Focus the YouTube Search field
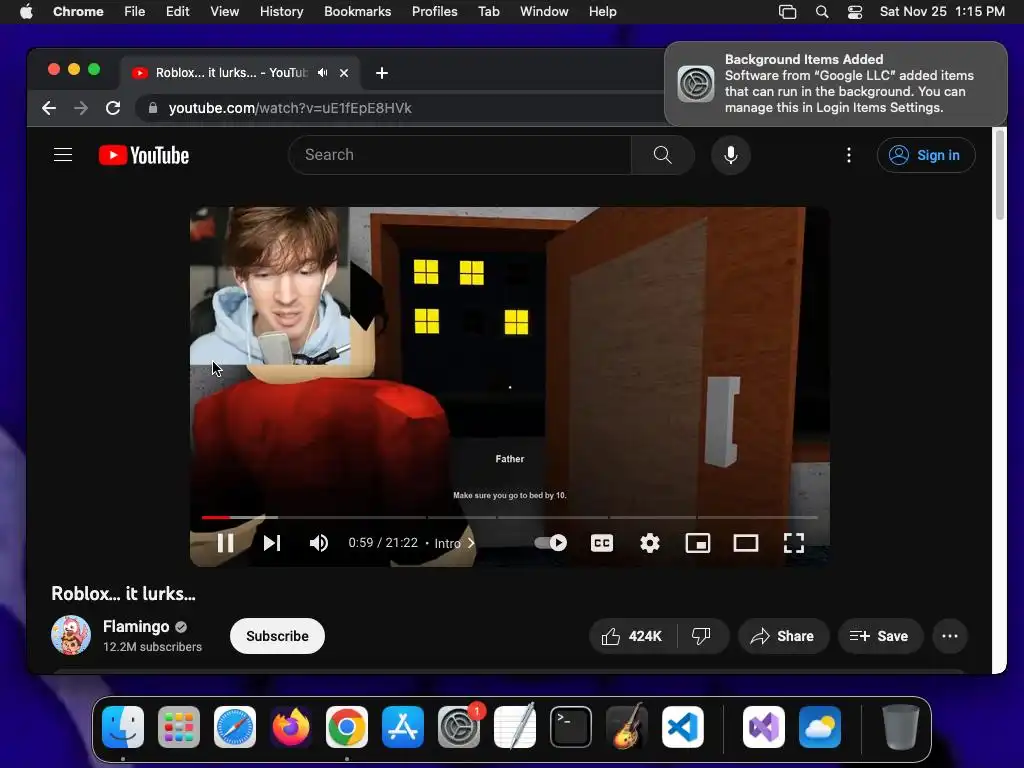Viewport: 1024px width, 768px height. [x=460, y=155]
